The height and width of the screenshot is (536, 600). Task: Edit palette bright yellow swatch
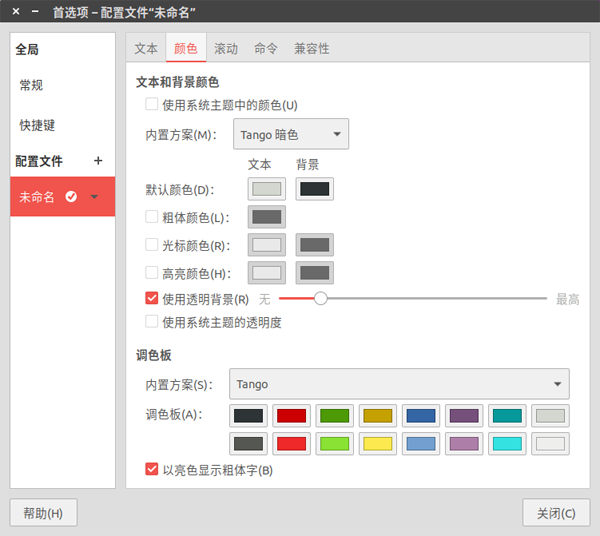[x=378, y=444]
